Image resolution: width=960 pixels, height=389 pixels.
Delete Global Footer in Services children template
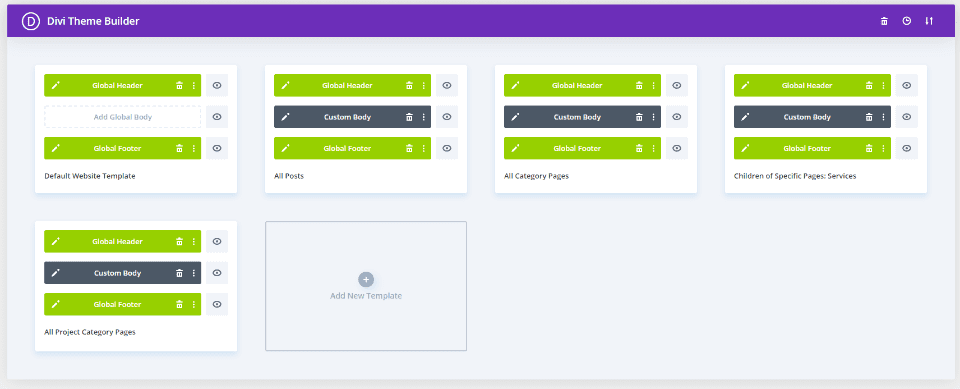click(869, 148)
